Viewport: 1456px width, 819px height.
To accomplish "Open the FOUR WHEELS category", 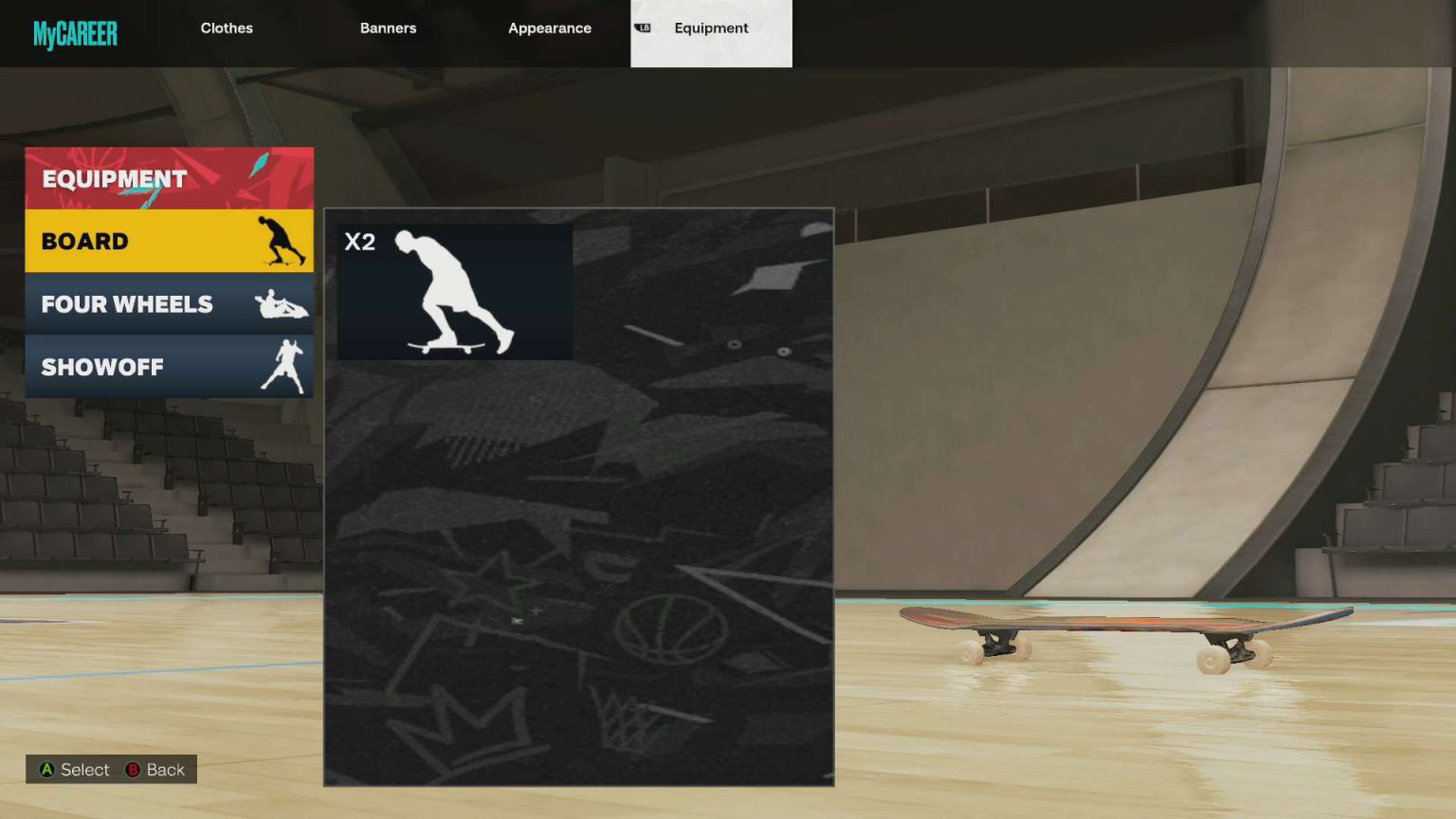I will [127, 304].
